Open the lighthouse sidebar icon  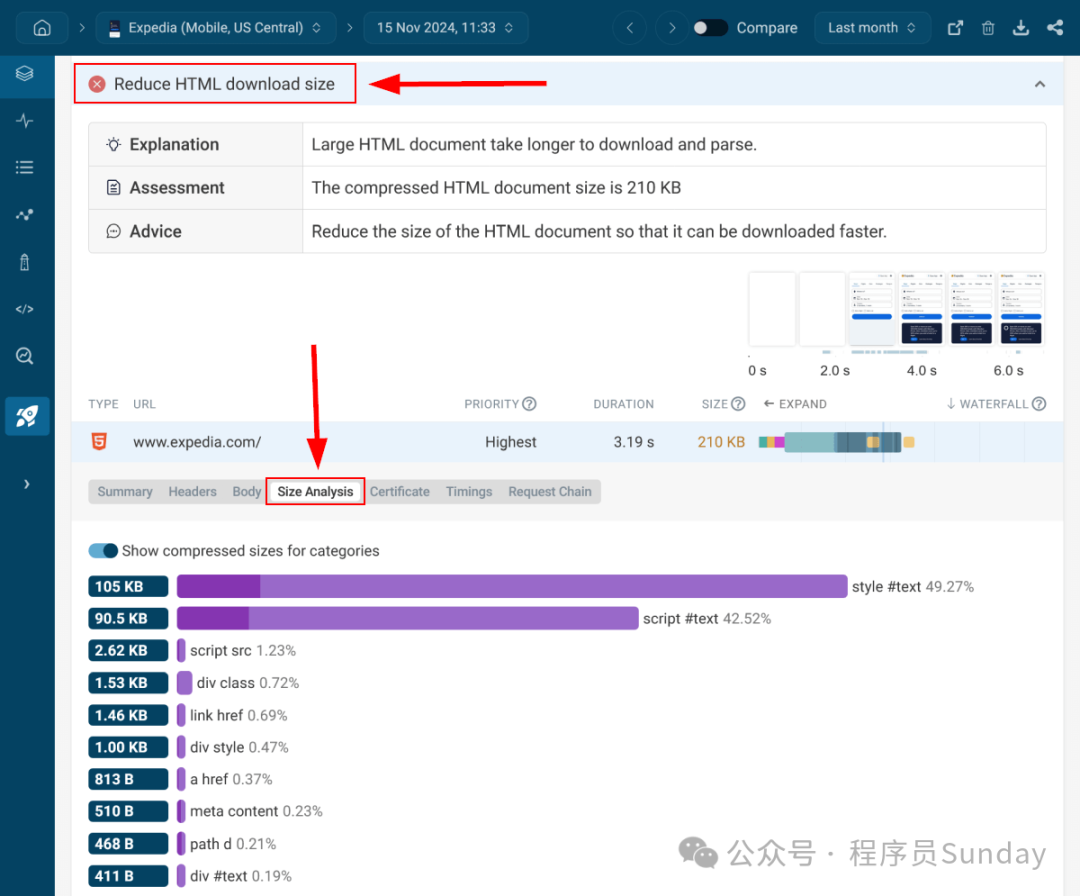[25, 262]
